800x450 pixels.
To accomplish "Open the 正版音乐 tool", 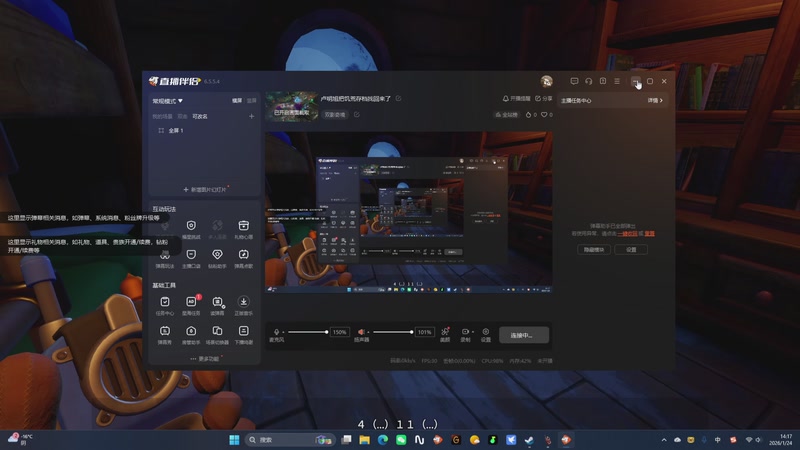I will [243, 306].
